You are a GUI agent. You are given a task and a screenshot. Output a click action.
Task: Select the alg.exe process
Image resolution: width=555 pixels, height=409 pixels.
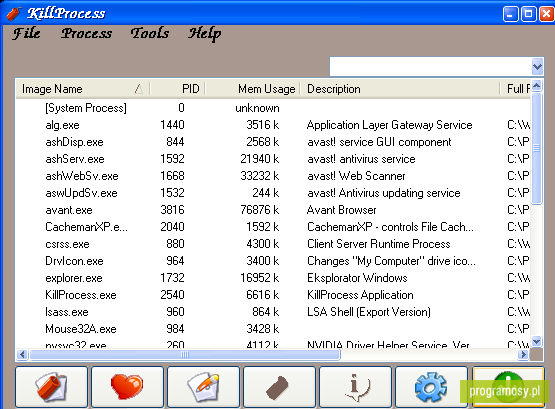coord(273,125)
